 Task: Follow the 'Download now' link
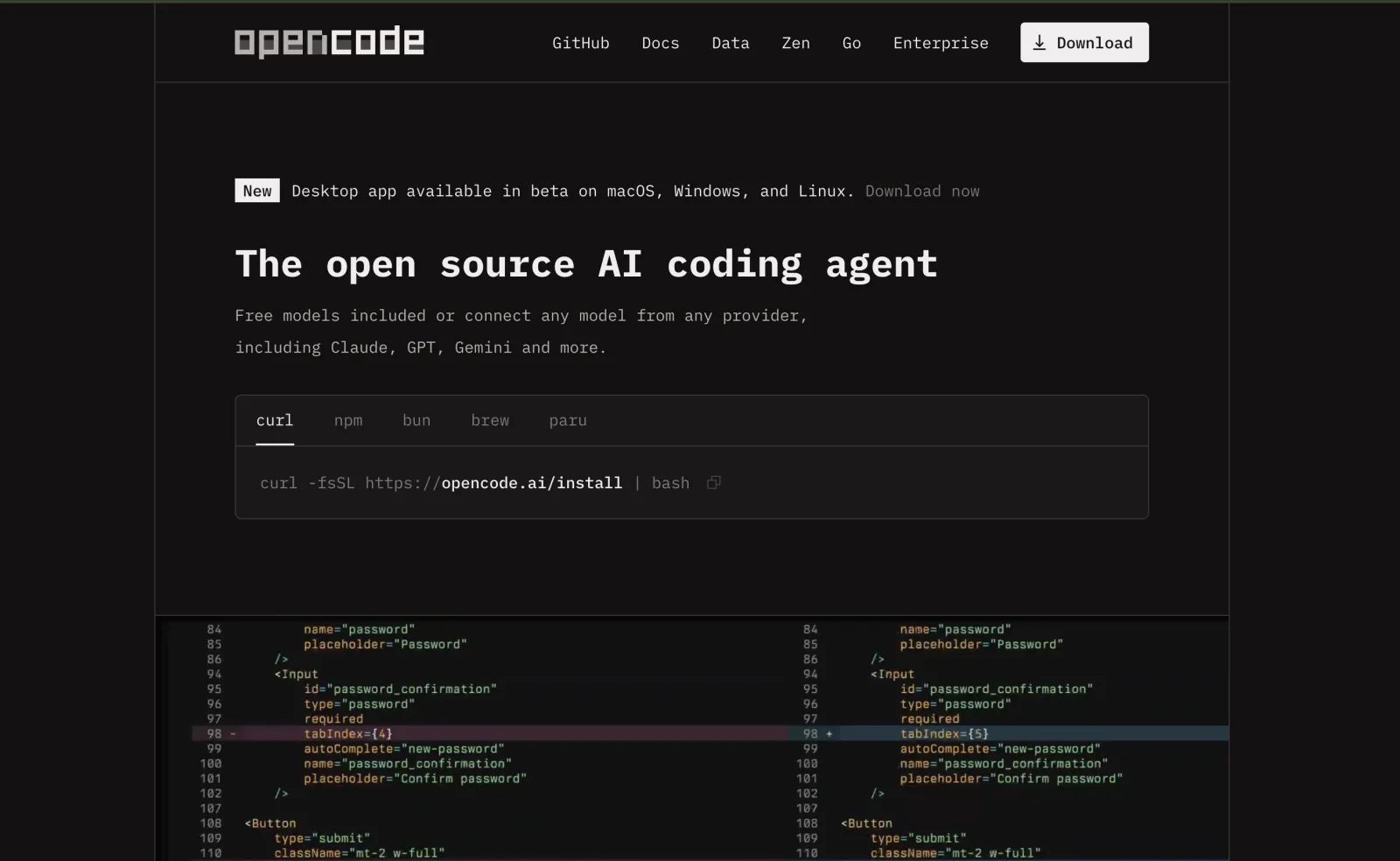922,191
